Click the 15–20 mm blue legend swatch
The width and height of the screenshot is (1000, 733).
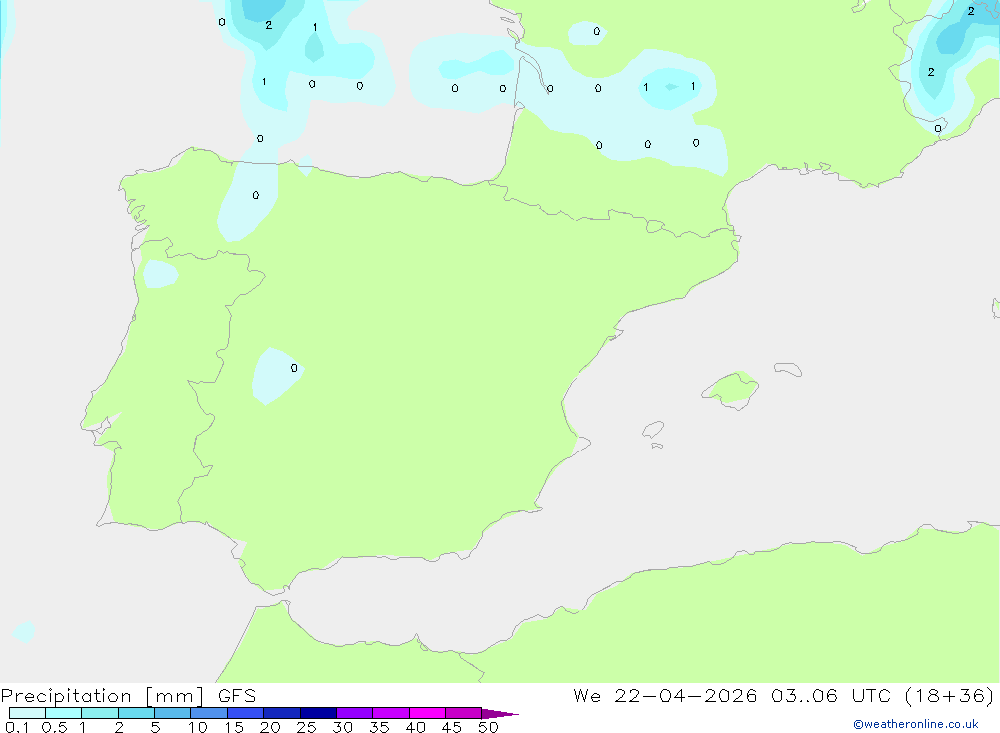click(x=246, y=713)
